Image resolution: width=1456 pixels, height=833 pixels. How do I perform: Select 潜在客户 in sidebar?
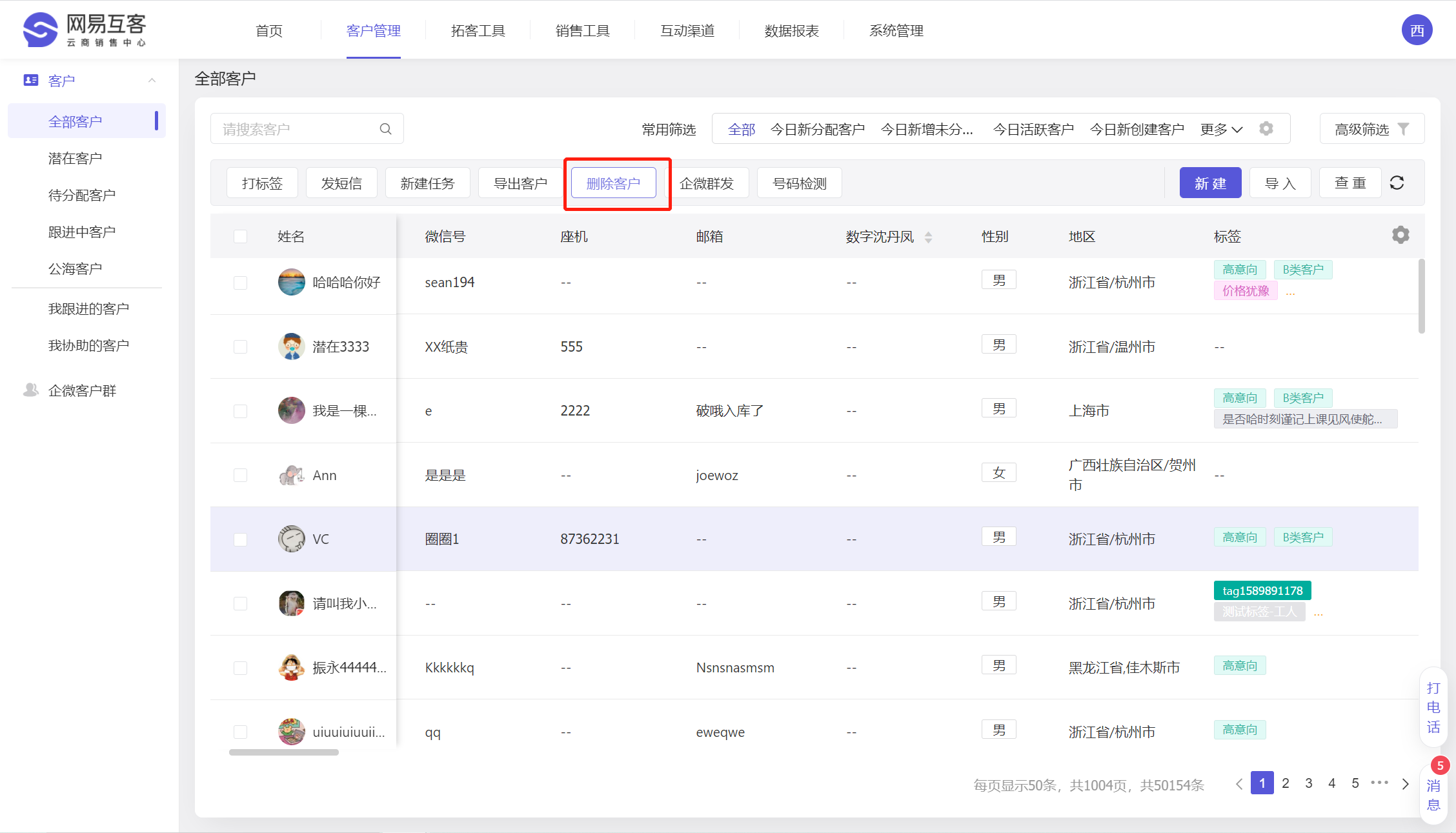(75, 158)
